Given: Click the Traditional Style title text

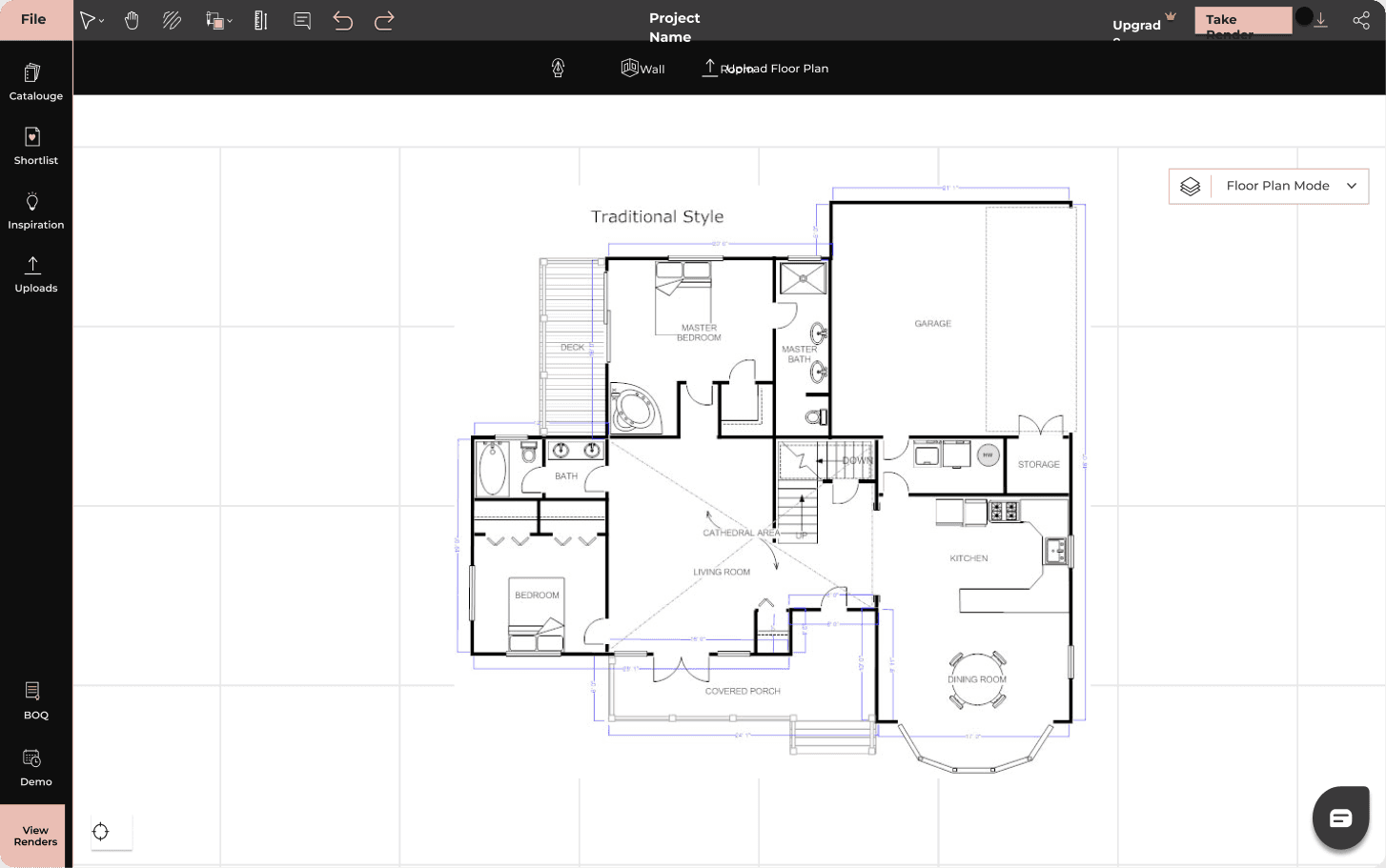Looking at the screenshot, I should [x=657, y=217].
